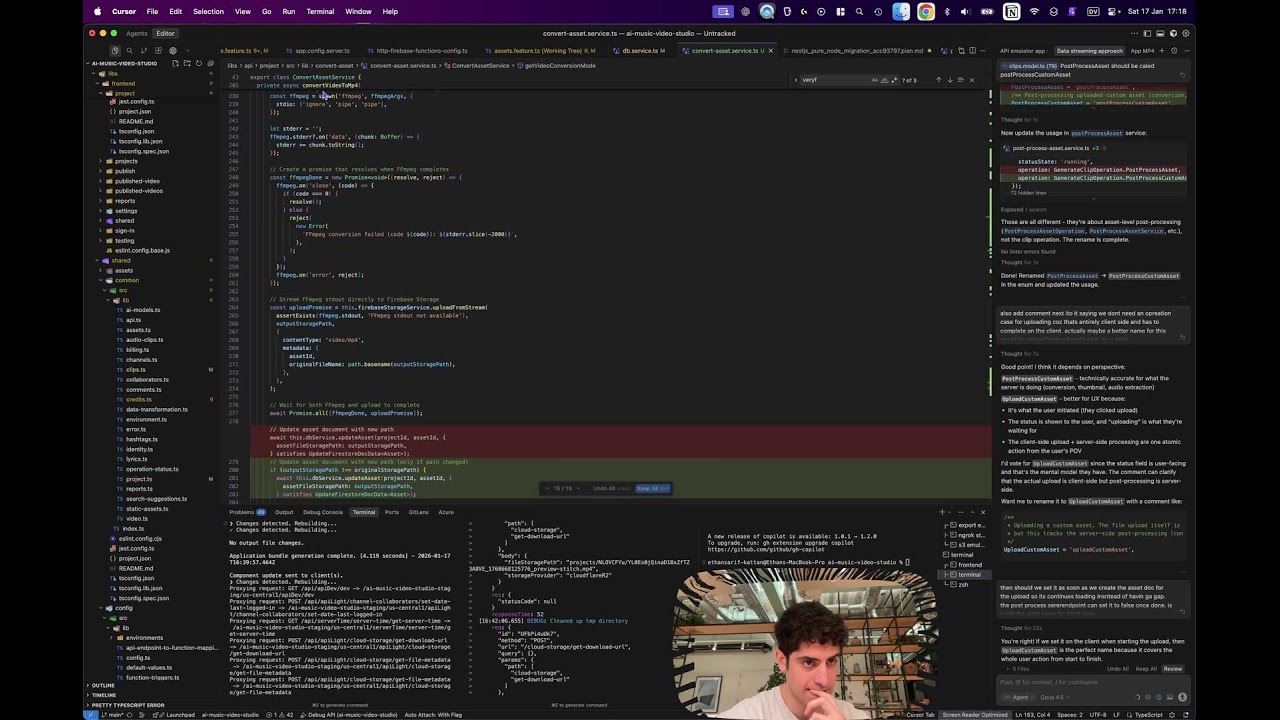Select the zsh terminal in terminal list
The height and width of the screenshot is (720, 1280).
[963, 584]
